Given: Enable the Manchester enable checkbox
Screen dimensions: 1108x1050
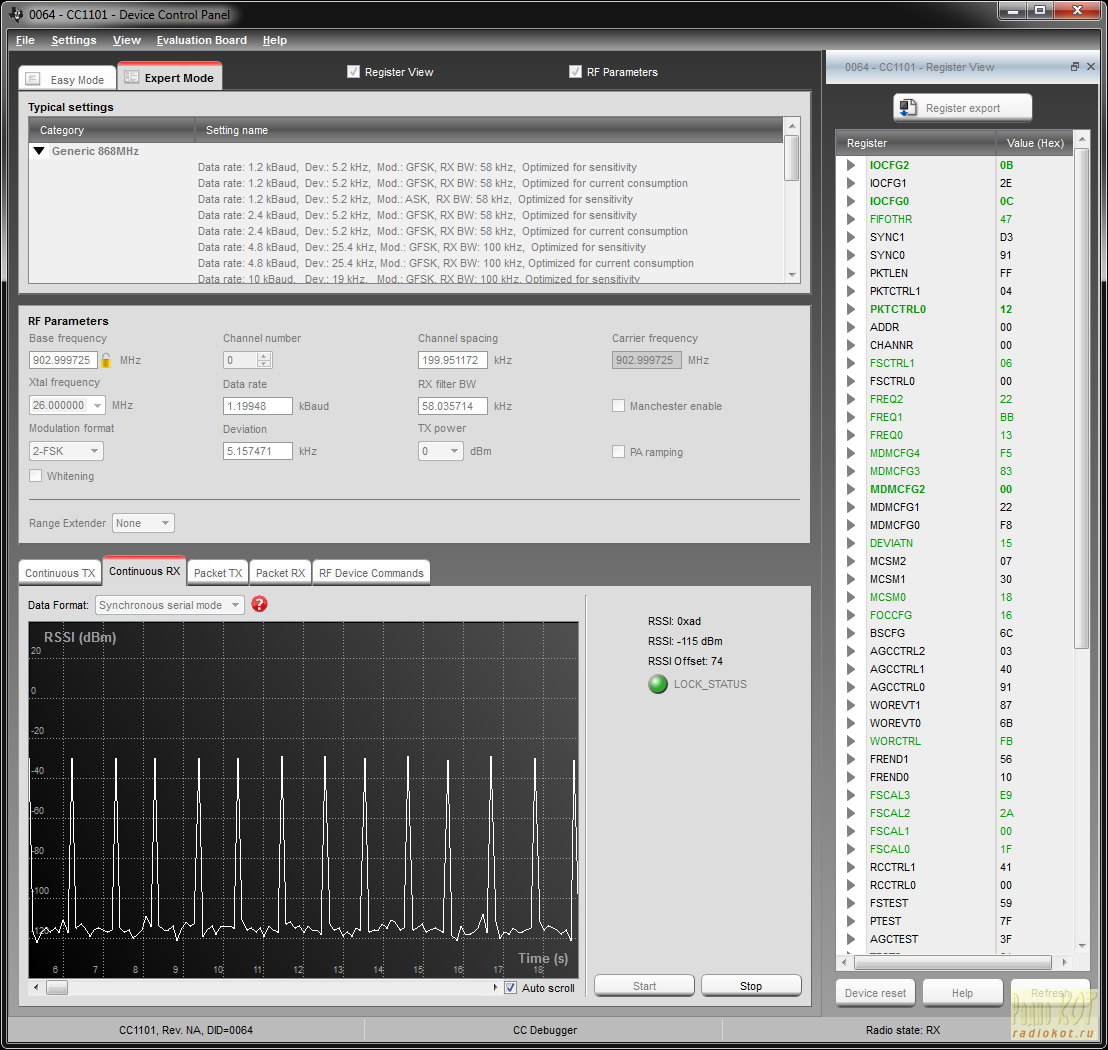Looking at the screenshot, I should click(x=618, y=406).
